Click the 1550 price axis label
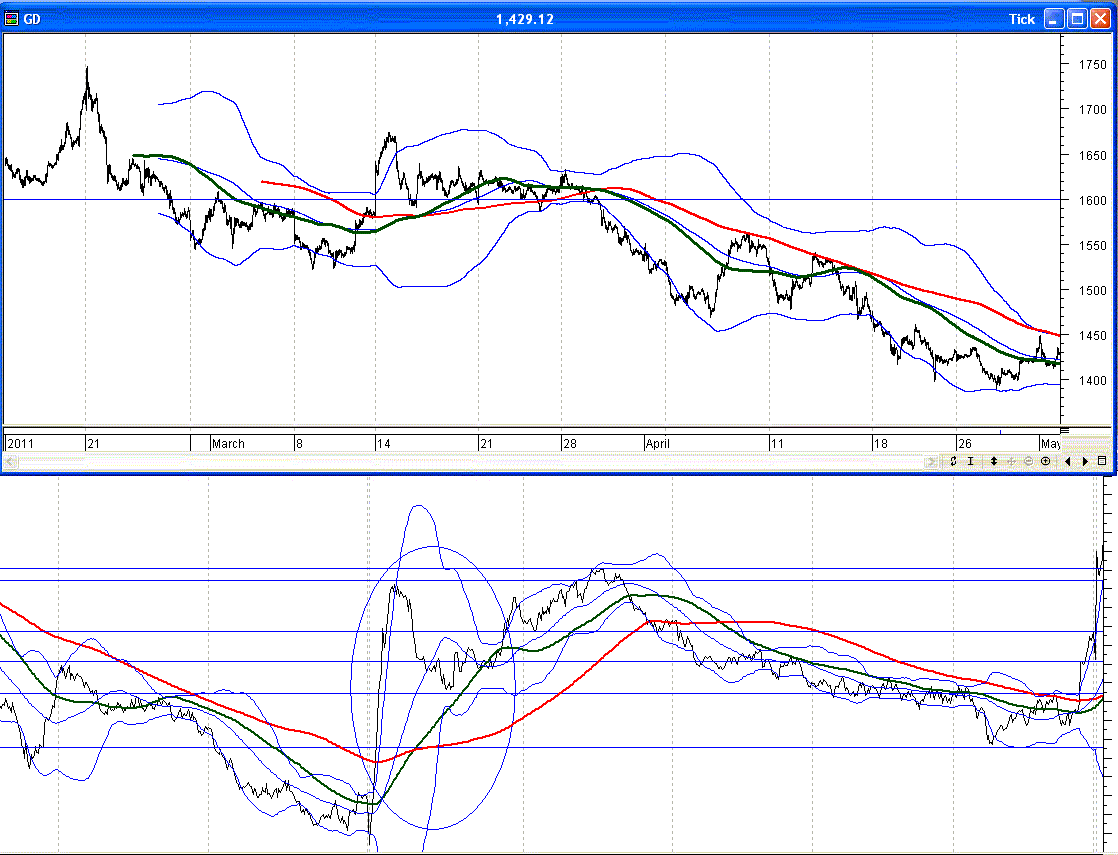Viewport: 1118px width, 855px height. [1092, 245]
